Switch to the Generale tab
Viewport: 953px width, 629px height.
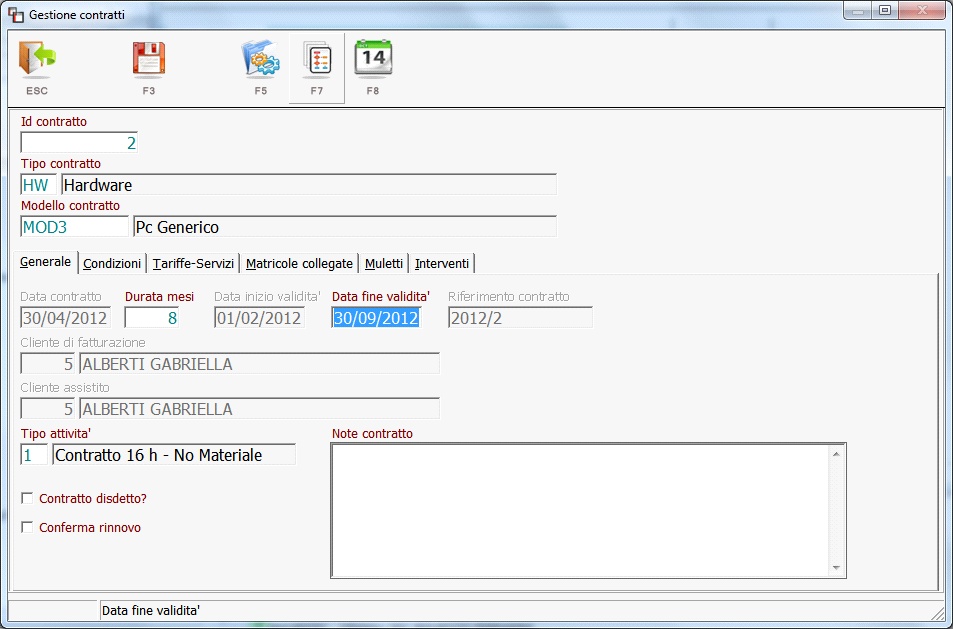46,262
